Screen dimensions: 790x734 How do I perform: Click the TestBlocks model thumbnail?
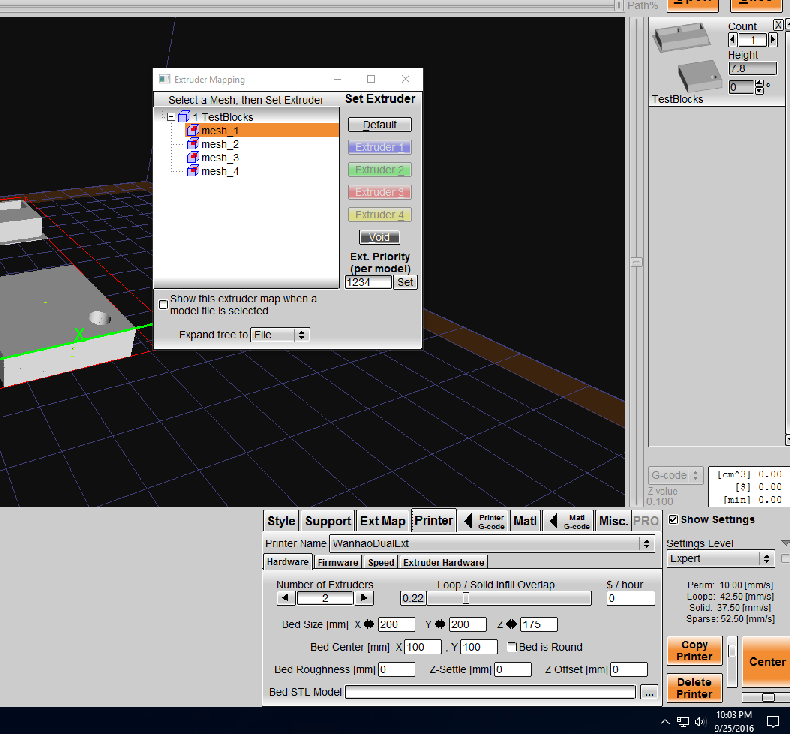pyautogui.click(x=689, y=58)
